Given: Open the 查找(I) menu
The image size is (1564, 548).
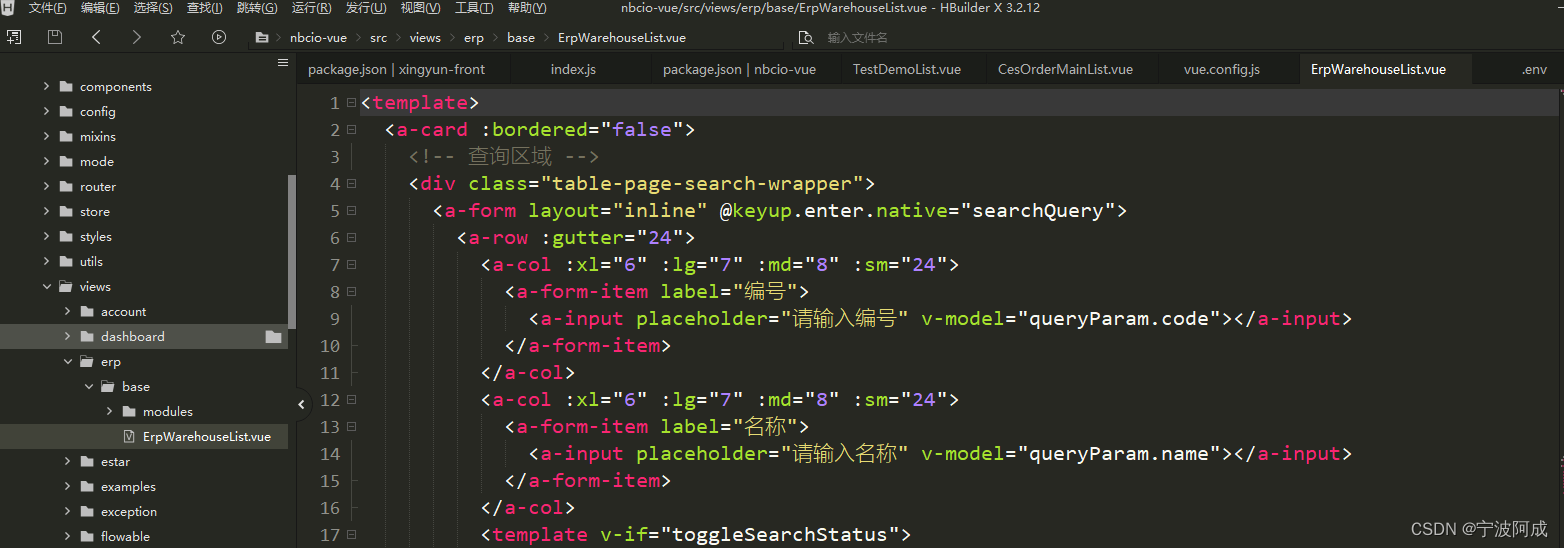Looking at the screenshot, I should coord(204,8).
